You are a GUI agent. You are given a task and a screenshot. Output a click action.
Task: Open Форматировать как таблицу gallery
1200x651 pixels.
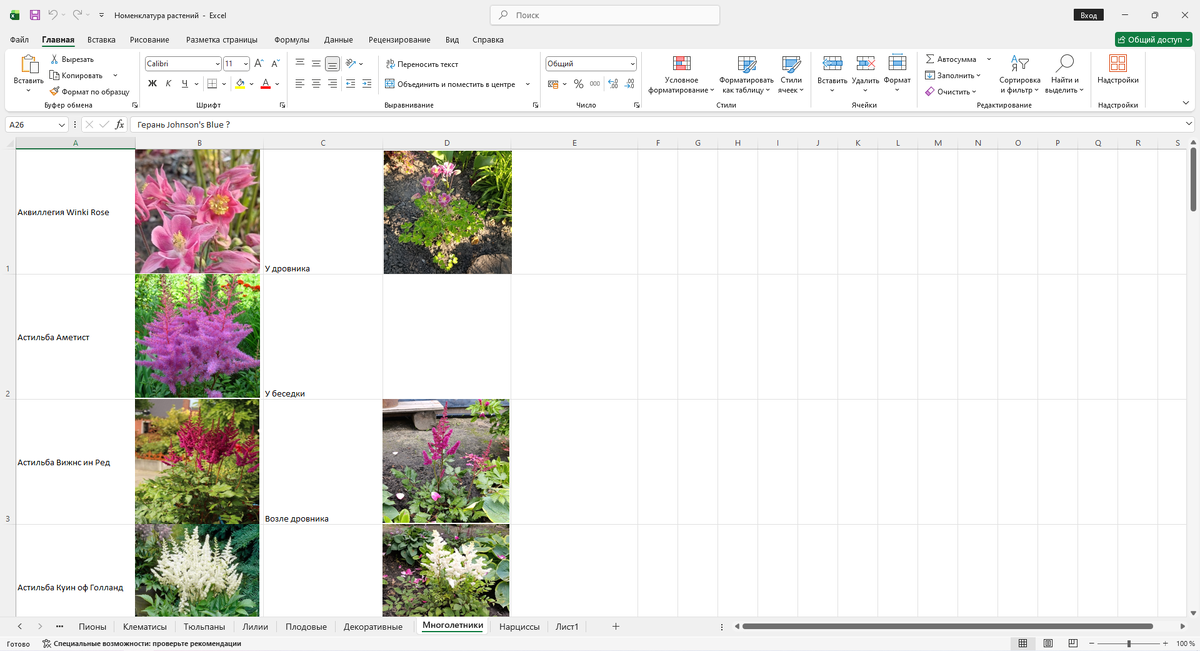coord(746,74)
